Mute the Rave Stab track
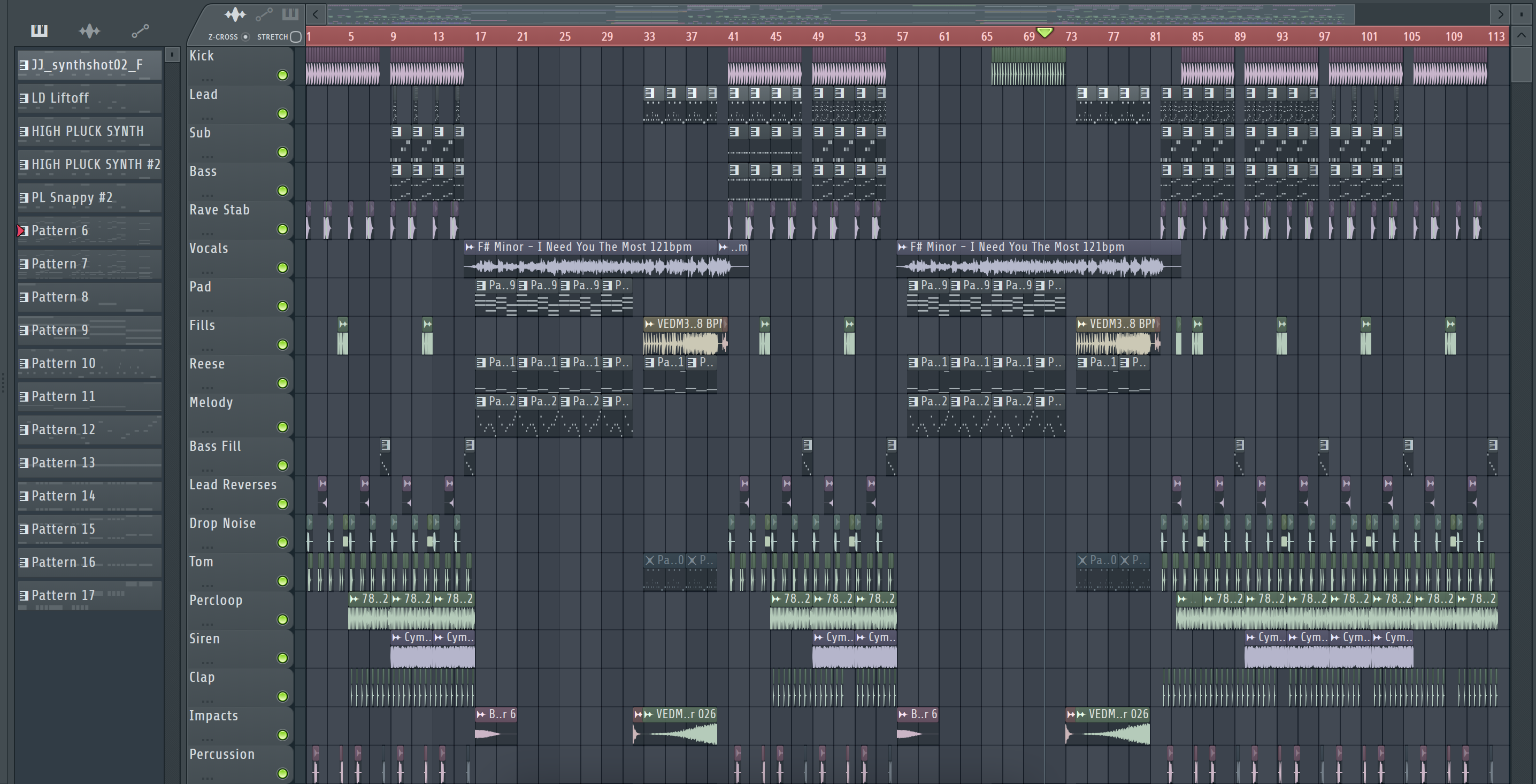The image size is (1536, 784). tap(282, 229)
